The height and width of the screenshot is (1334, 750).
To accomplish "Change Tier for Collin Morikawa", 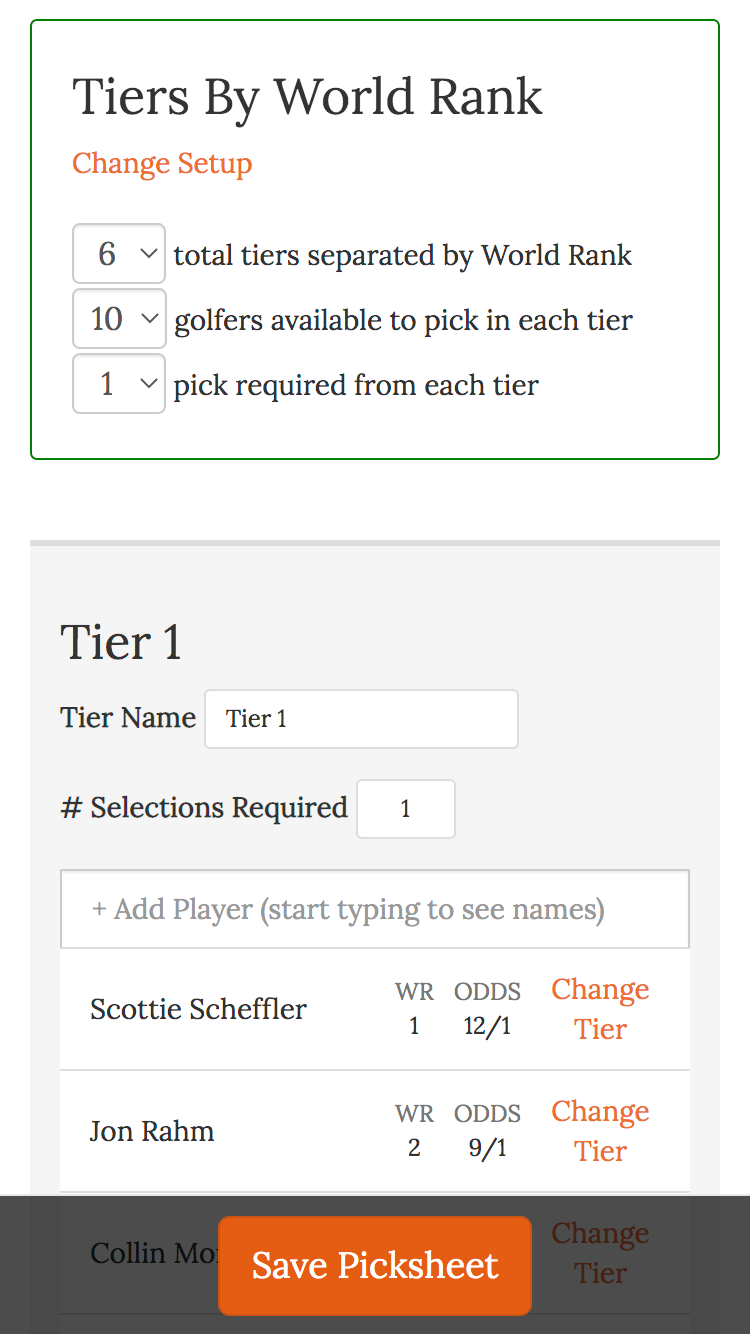I will tap(600, 1252).
